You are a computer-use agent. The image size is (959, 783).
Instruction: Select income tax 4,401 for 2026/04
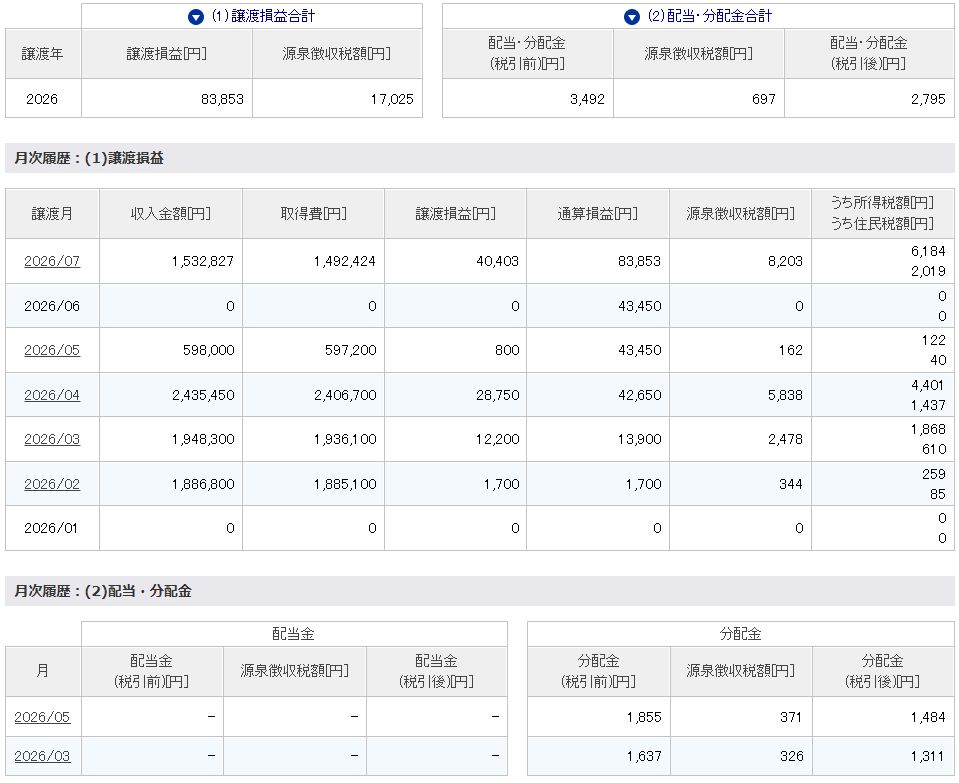click(928, 385)
